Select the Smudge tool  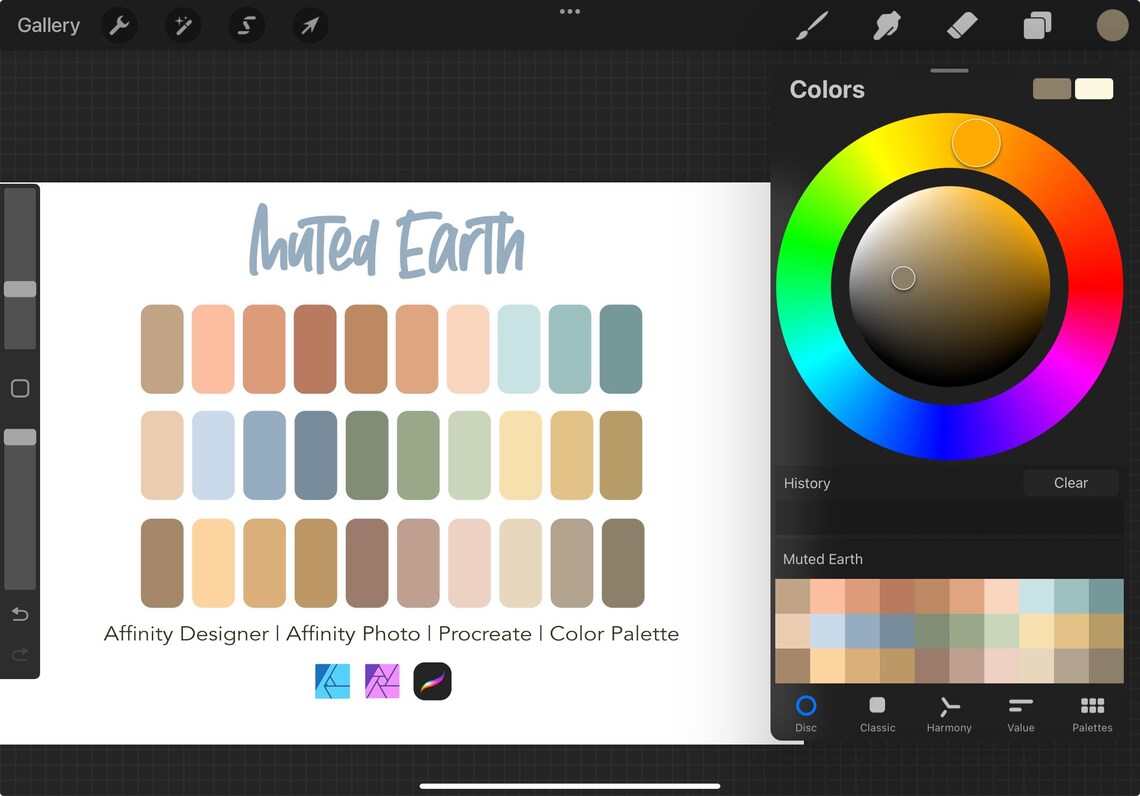887,25
